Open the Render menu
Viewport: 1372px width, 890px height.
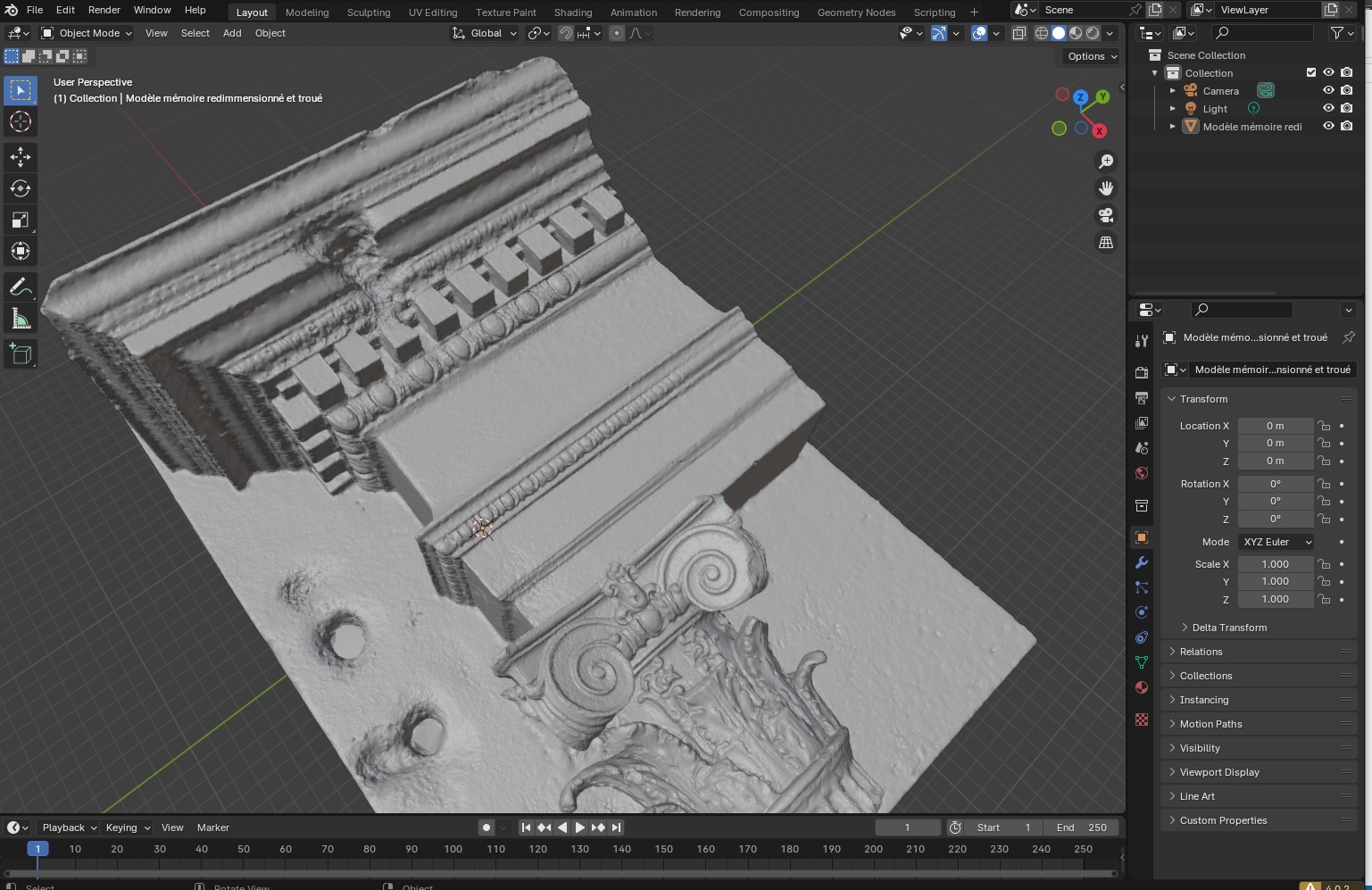click(x=104, y=10)
